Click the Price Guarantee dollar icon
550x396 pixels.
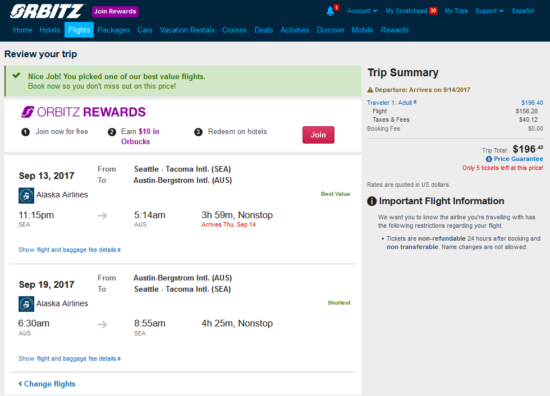(489, 159)
